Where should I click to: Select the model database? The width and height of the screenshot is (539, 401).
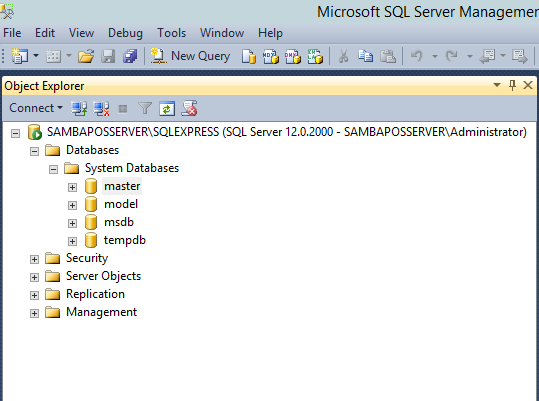[x=121, y=204]
